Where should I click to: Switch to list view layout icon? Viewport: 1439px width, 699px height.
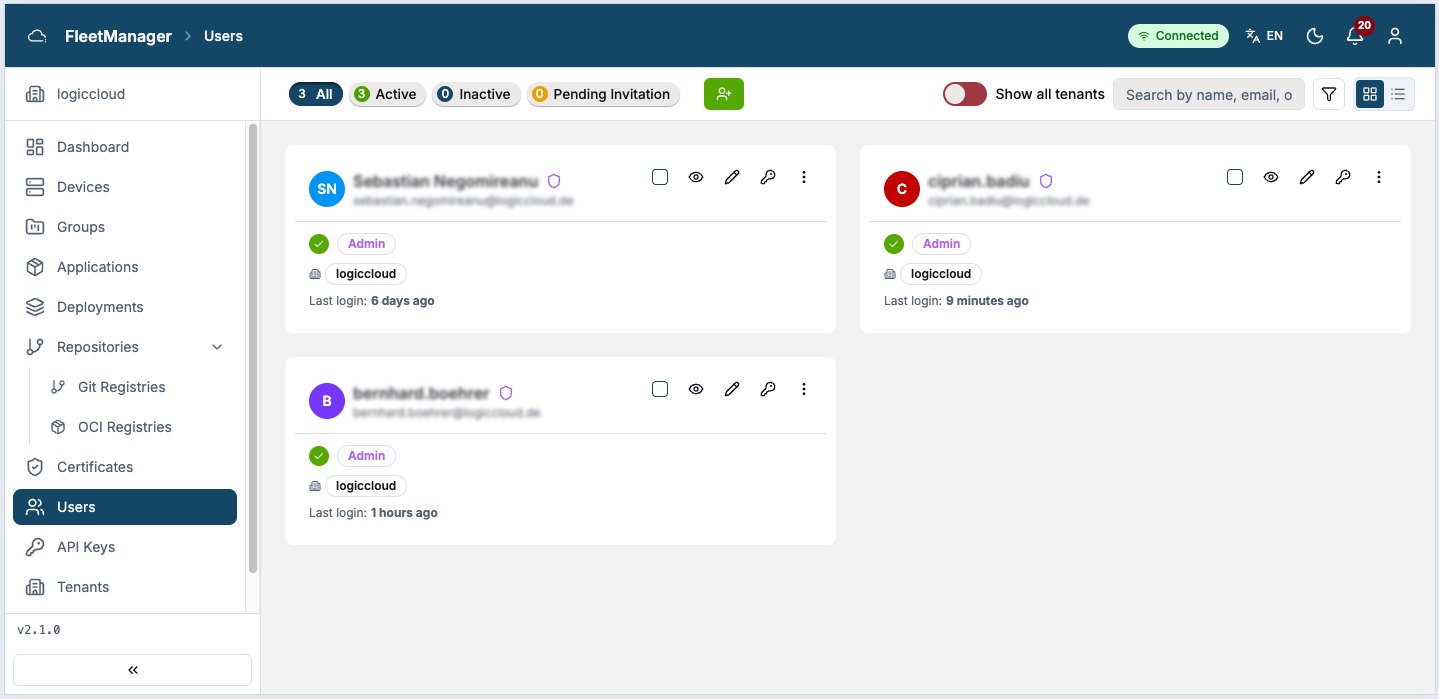pyautogui.click(x=1399, y=94)
